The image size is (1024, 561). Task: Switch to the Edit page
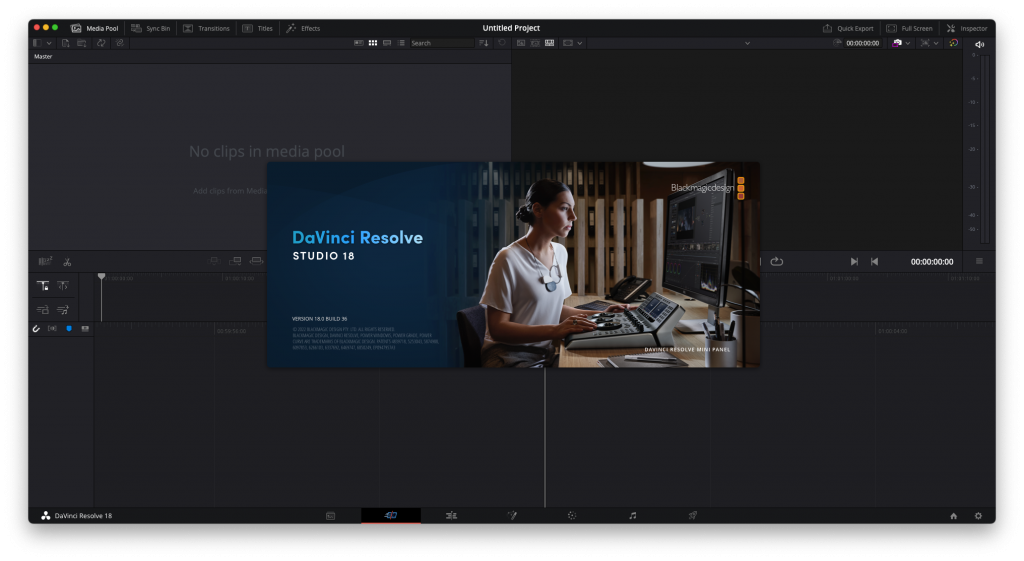click(x=451, y=516)
